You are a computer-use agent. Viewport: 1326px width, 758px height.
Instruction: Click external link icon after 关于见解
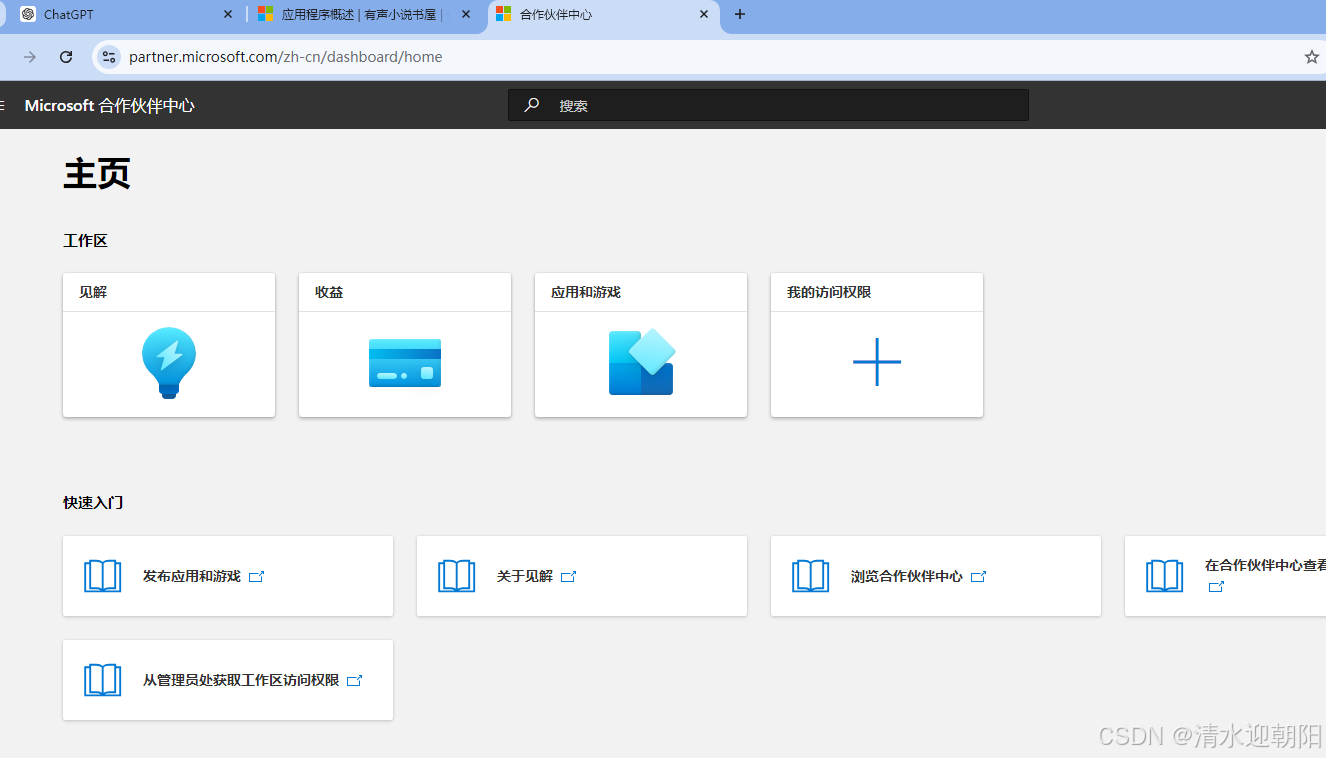[x=568, y=577]
